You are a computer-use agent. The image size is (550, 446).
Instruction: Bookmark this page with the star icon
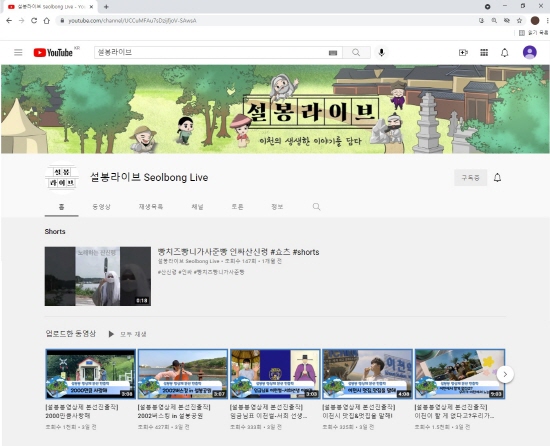[519, 21]
